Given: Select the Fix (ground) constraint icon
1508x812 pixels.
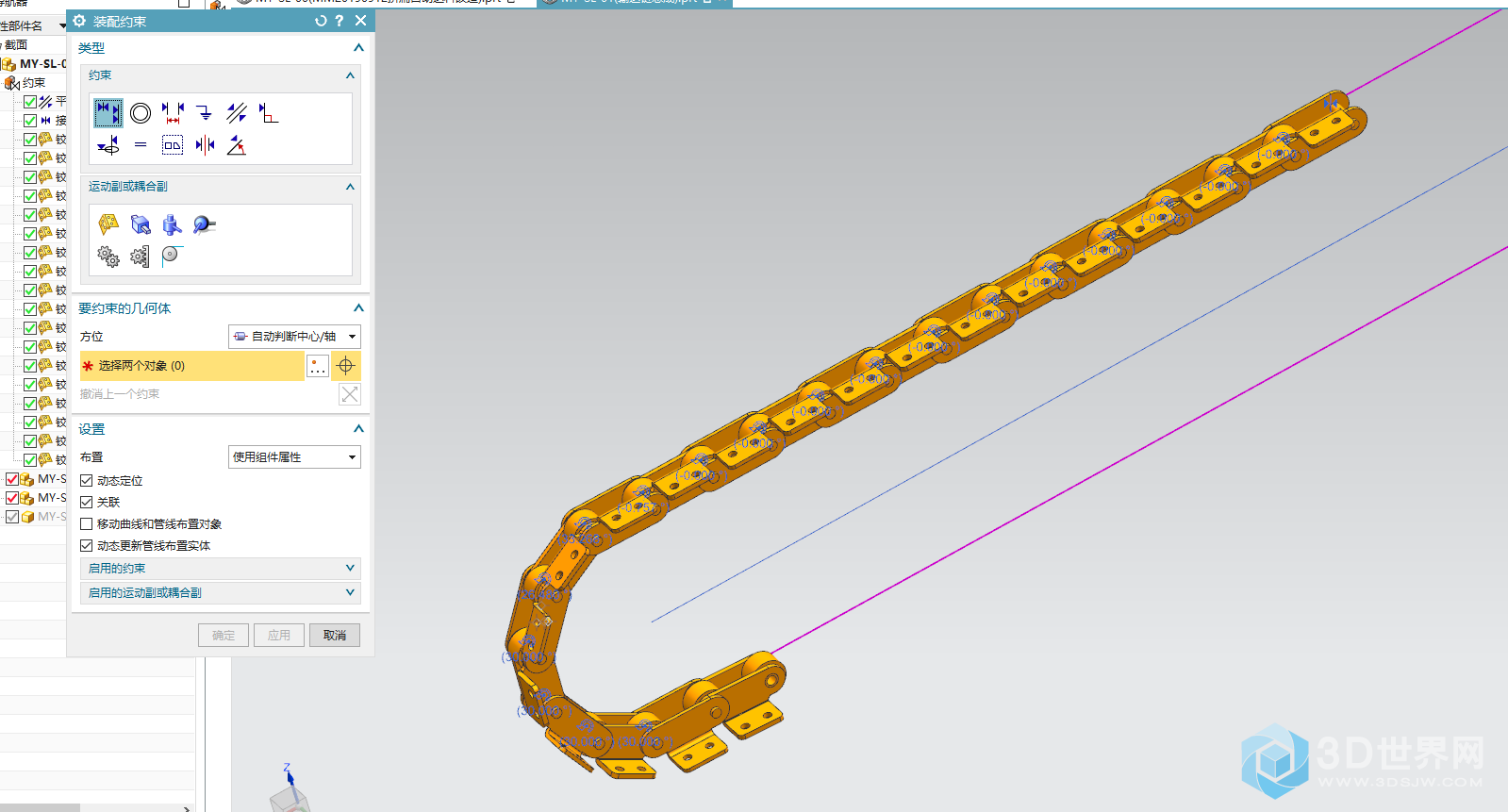Looking at the screenshot, I should pos(205,113).
